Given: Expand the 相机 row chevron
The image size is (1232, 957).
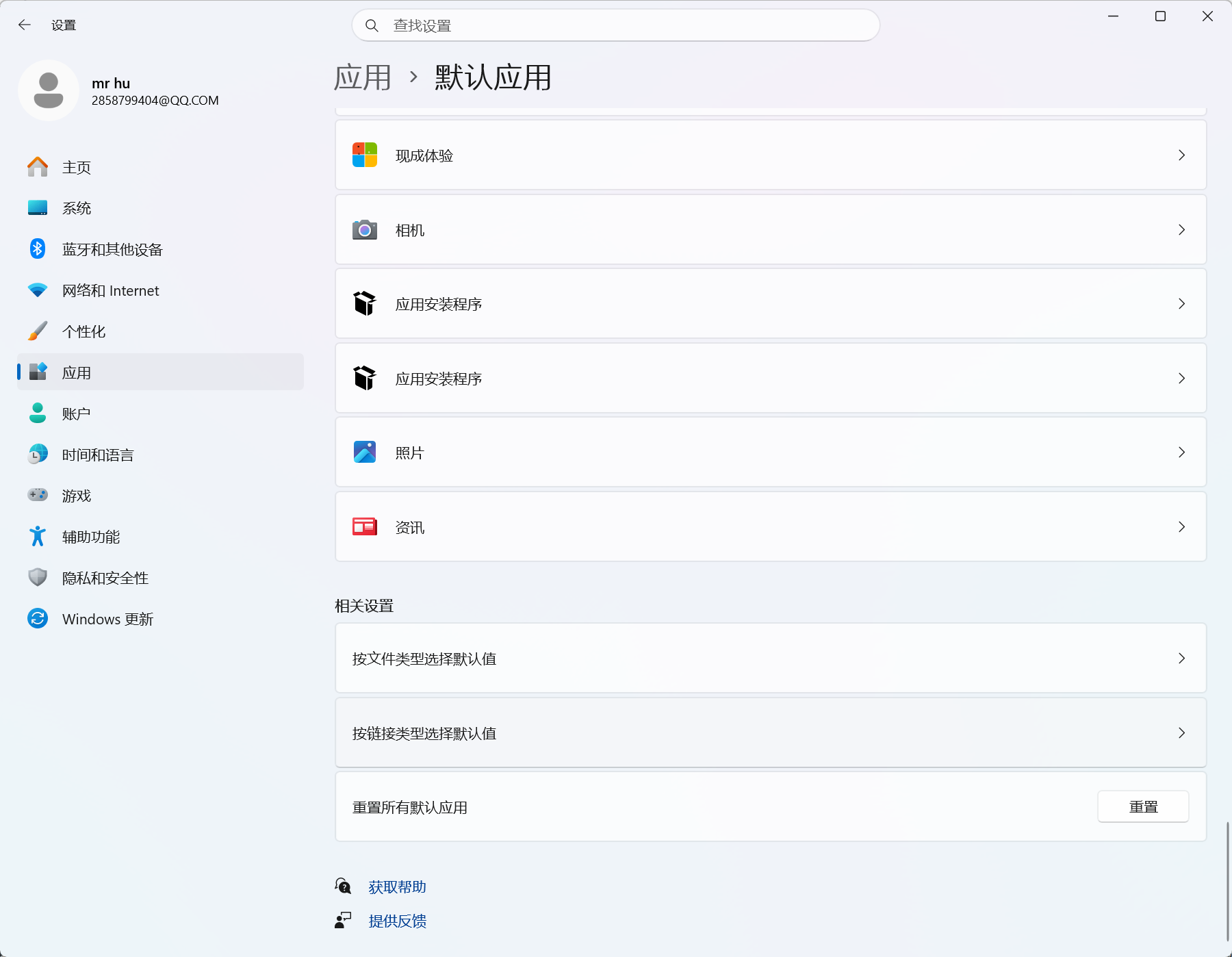Looking at the screenshot, I should [1181, 230].
